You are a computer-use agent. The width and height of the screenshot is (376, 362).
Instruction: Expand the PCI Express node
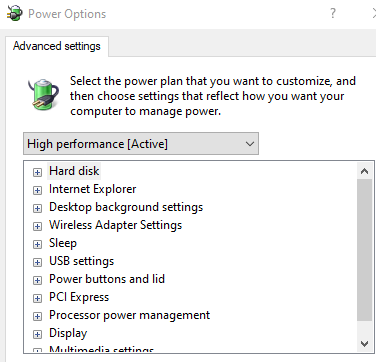pyautogui.click(x=37, y=298)
